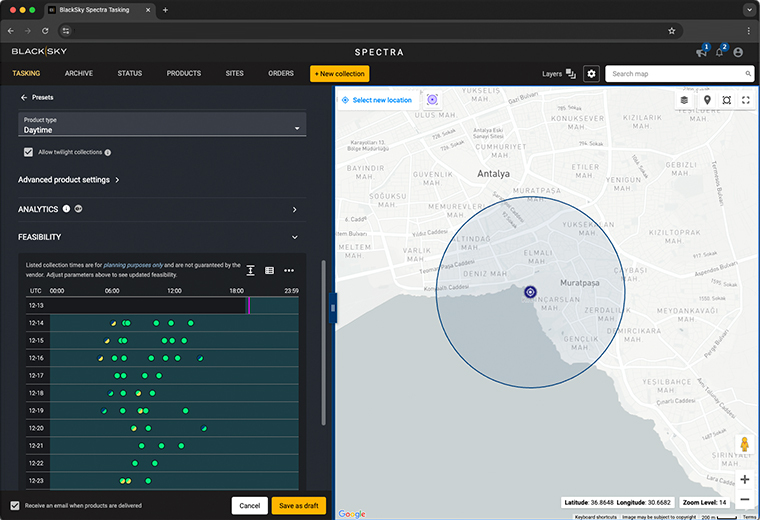Open feasibility more options ellipsis
This screenshot has width=760, height=520.
pos(289,270)
